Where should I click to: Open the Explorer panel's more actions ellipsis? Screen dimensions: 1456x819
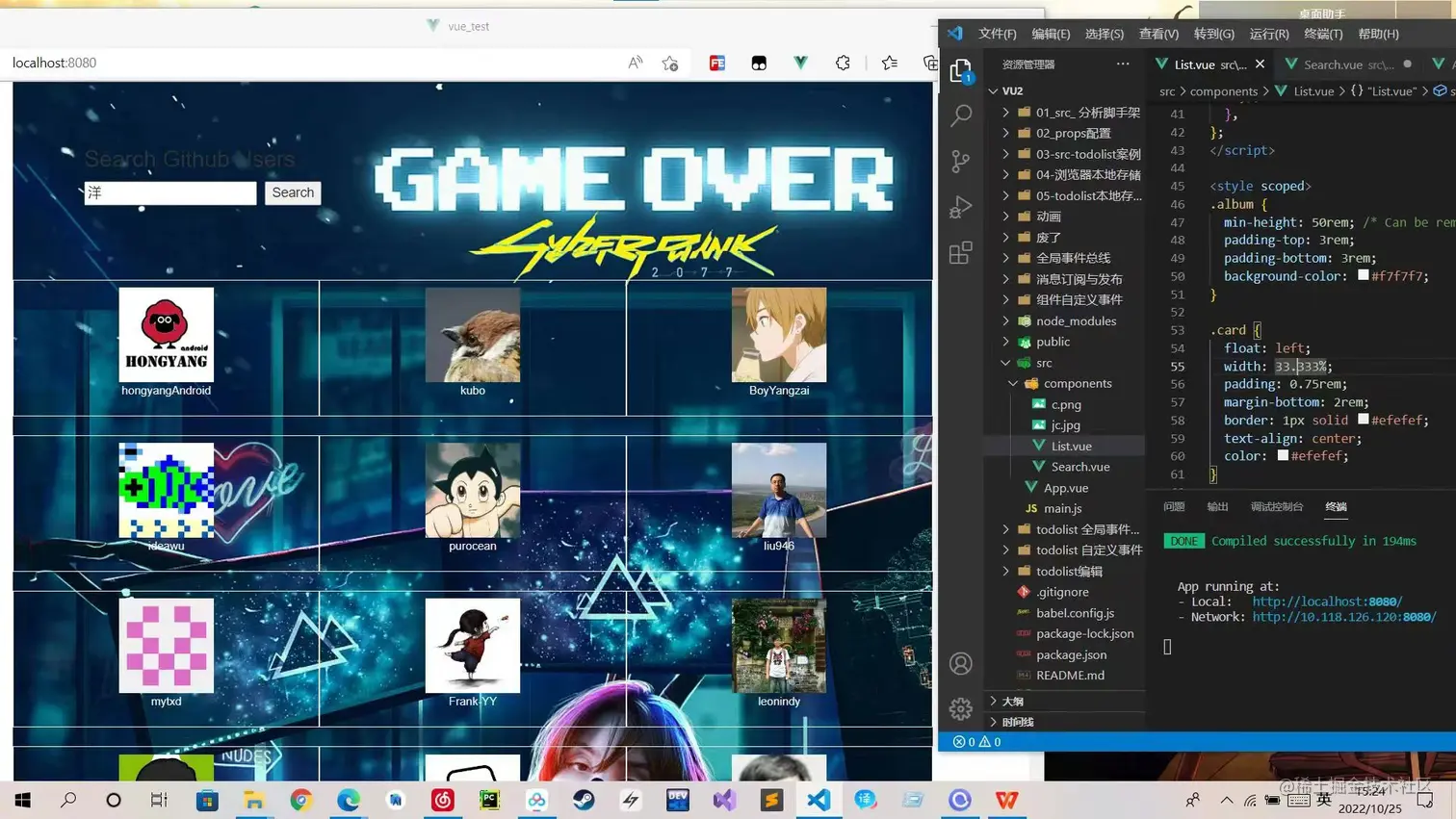tap(1123, 64)
